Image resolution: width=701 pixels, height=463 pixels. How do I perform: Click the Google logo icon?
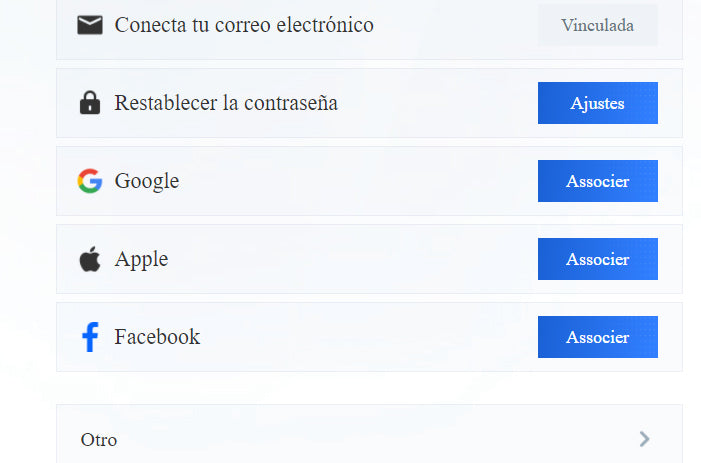coord(90,181)
